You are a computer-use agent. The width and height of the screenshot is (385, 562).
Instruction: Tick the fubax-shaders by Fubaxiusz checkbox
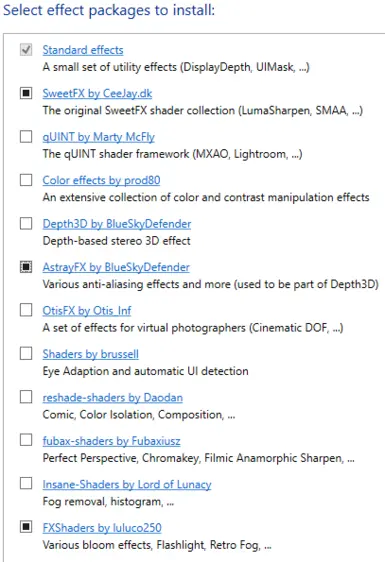coord(26,440)
